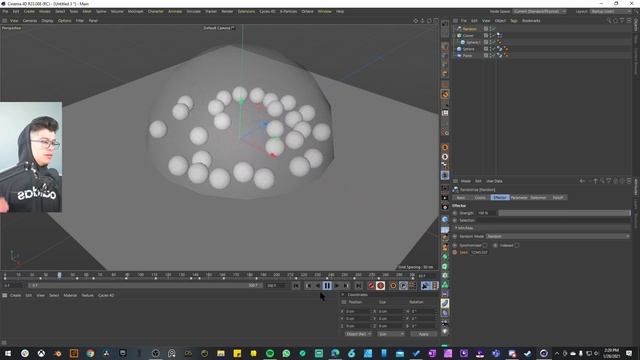This screenshot has height=360, width=640.
Task: Click the Attributes back arrow icon
Action: click(582, 181)
